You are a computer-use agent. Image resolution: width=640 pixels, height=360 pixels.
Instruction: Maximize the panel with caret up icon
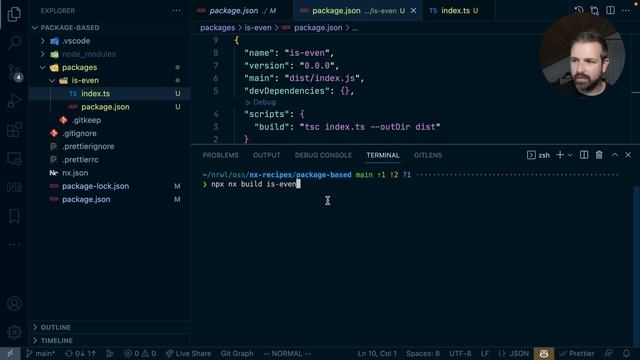click(615, 155)
